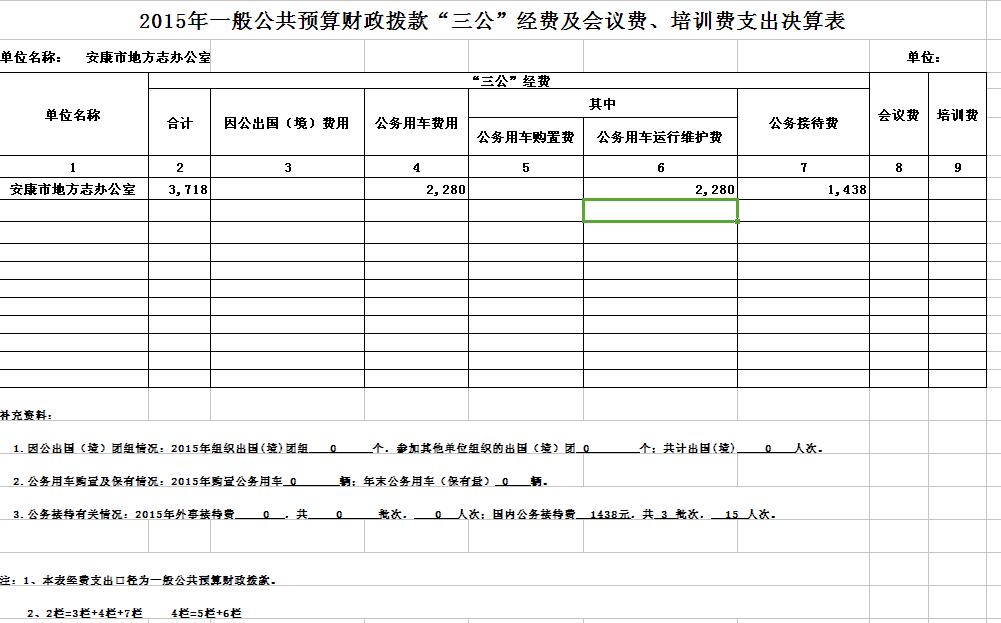Click the '公务接待费' header cell
Image resolution: width=1001 pixels, height=623 pixels.
point(804,123)
